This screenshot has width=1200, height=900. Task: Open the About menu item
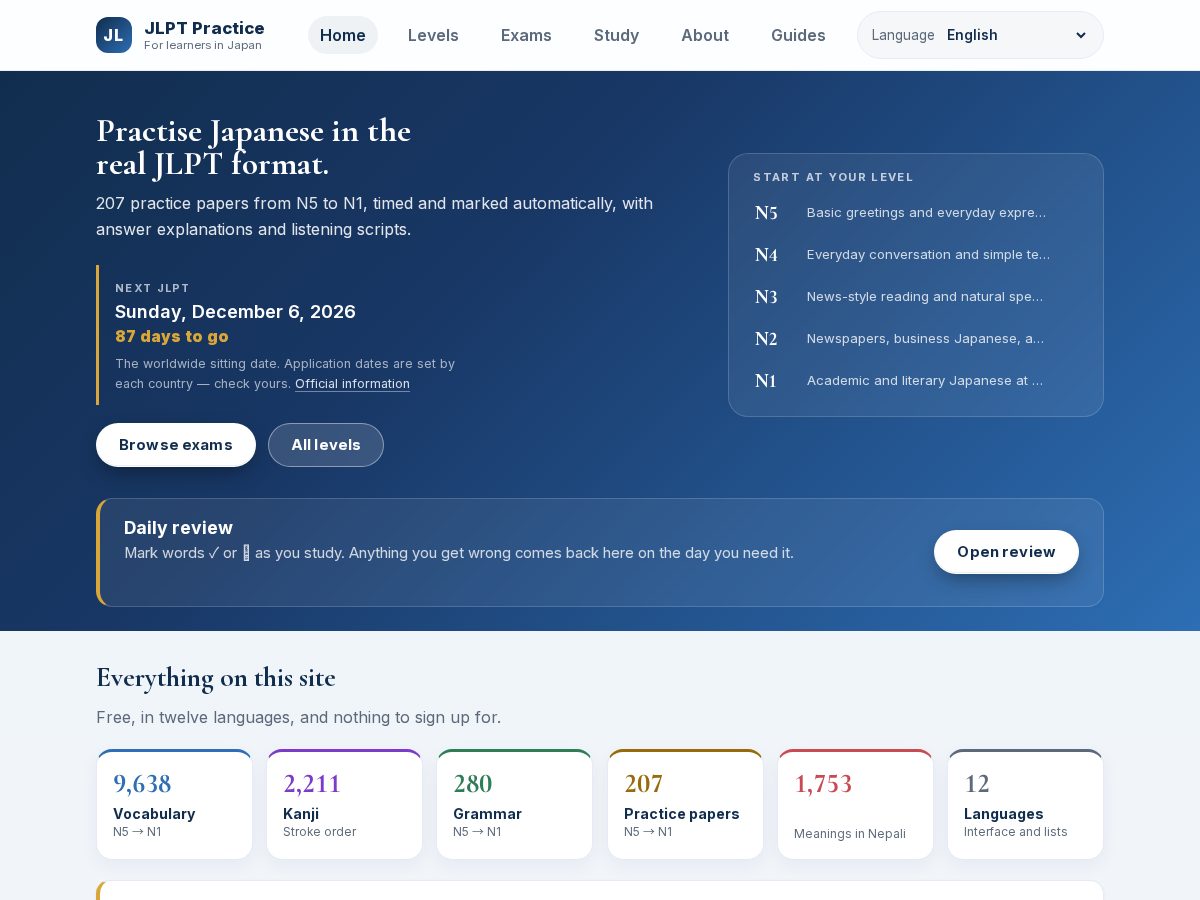(x=705, y=35)
